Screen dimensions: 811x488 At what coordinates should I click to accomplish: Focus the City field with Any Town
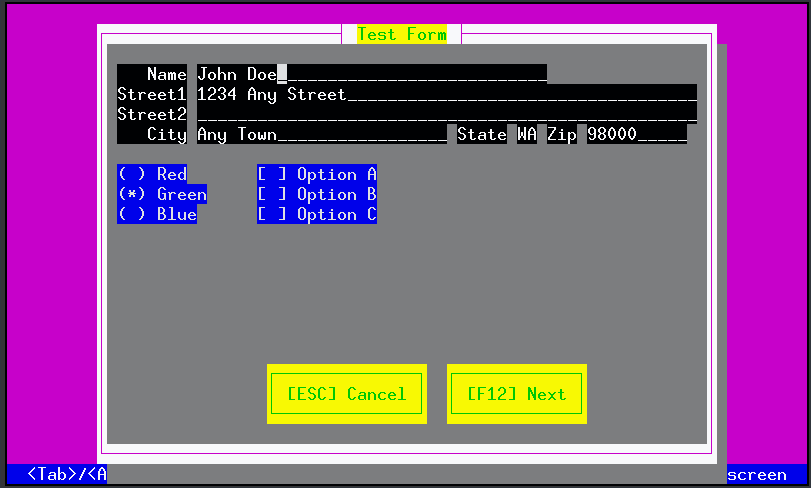(322, 134)
